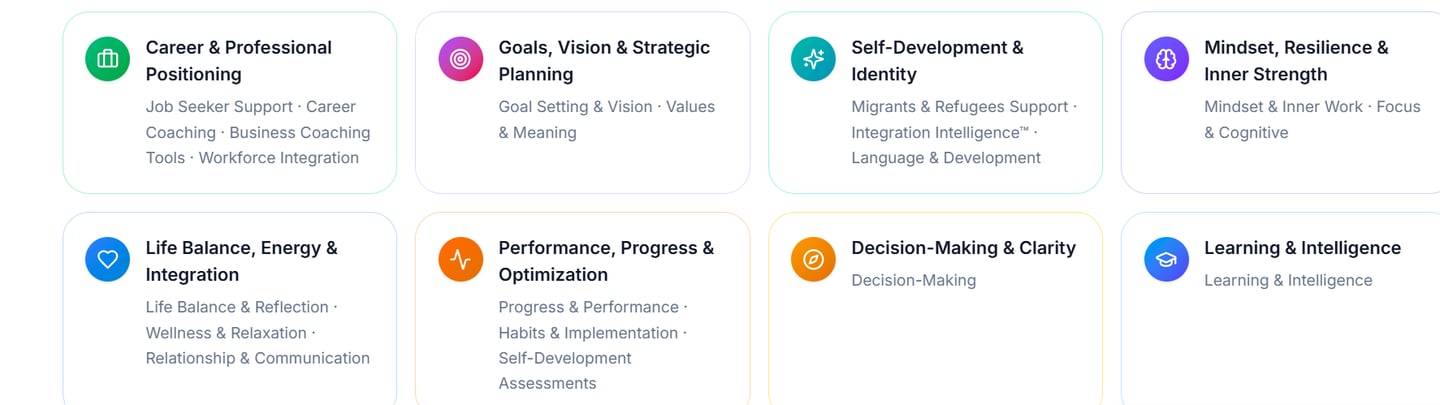Viewport: 1440px width, 405px height.
Task: Click the Progress & Performance subcategory text
Action: (588, 307)
